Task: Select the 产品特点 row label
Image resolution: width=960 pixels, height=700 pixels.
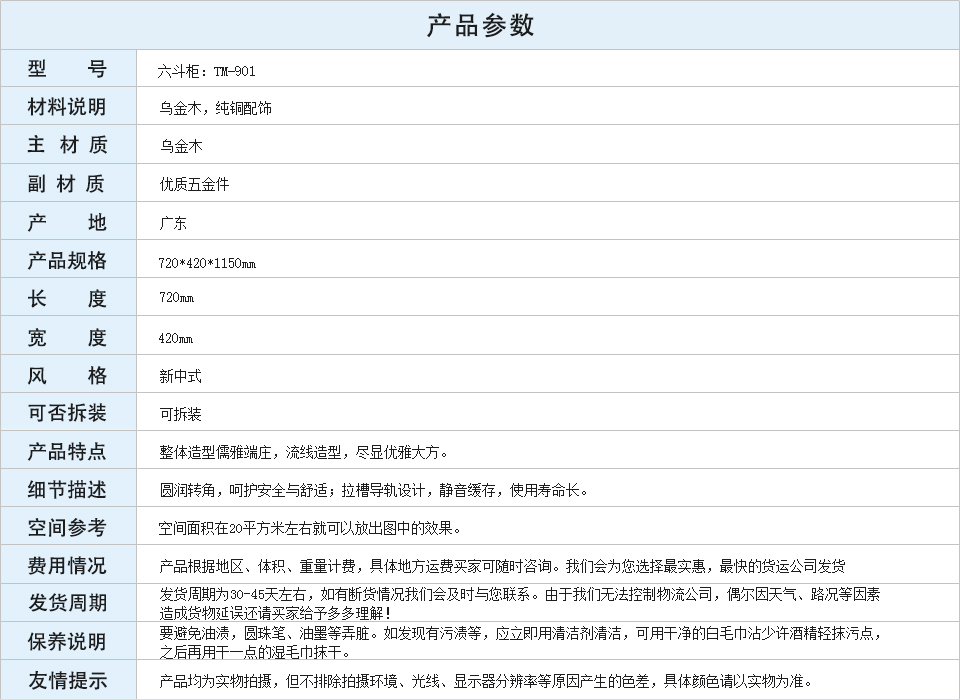Action: [x=67, y=451]
